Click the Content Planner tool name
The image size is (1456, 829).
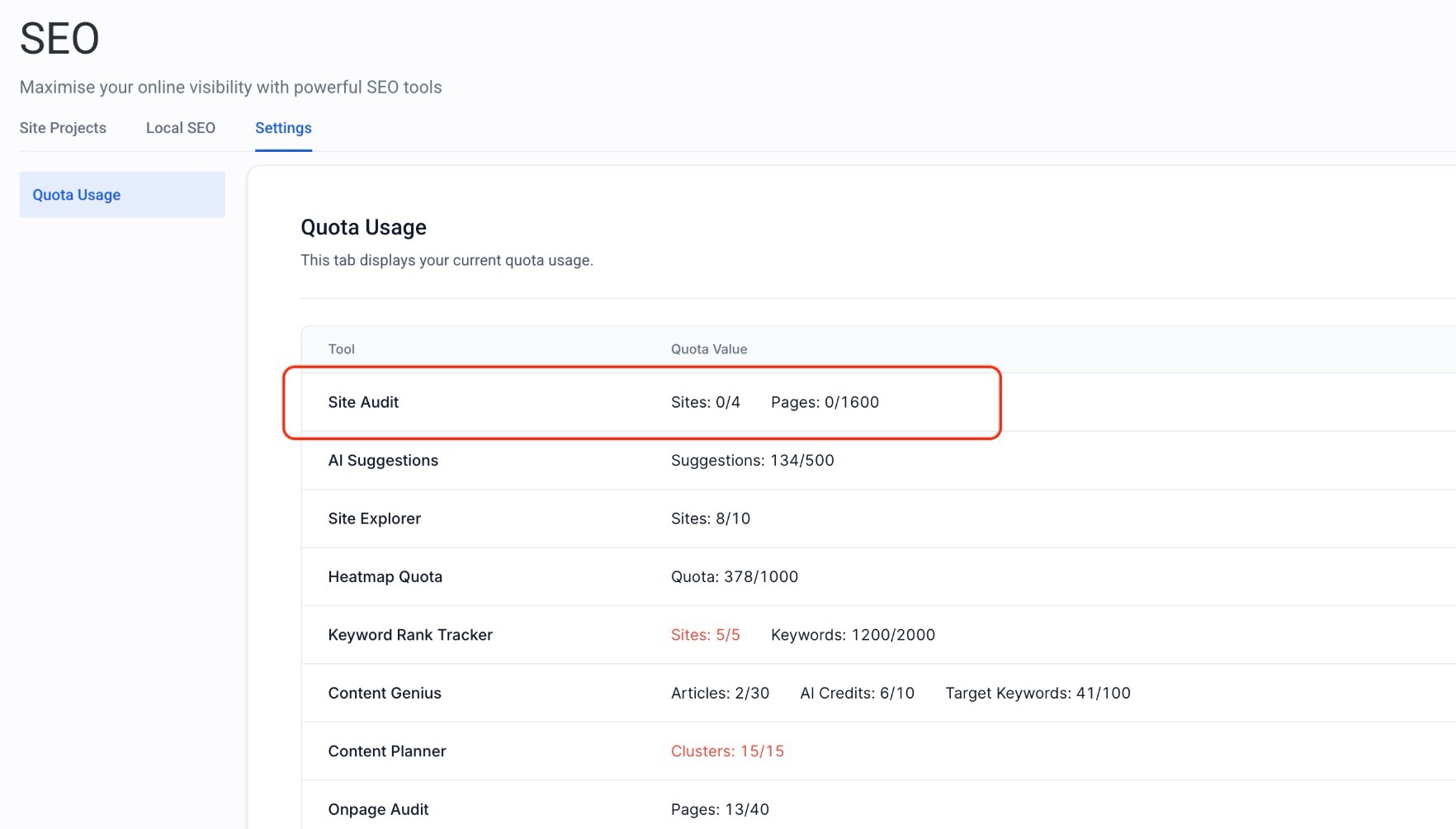pyautogui.click(x=386, y=751)
